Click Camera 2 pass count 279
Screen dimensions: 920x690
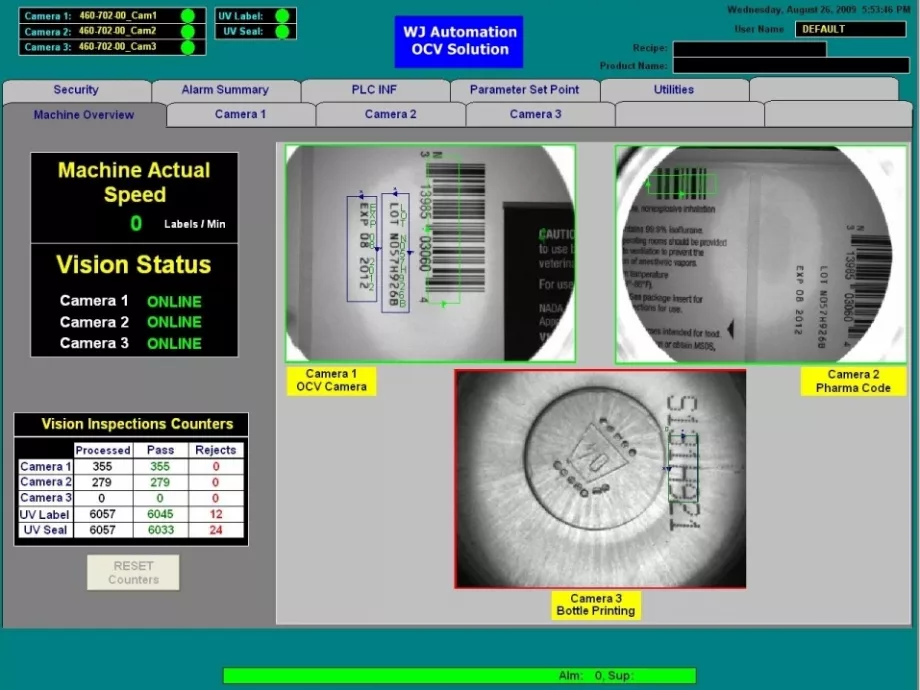point(160,482)
